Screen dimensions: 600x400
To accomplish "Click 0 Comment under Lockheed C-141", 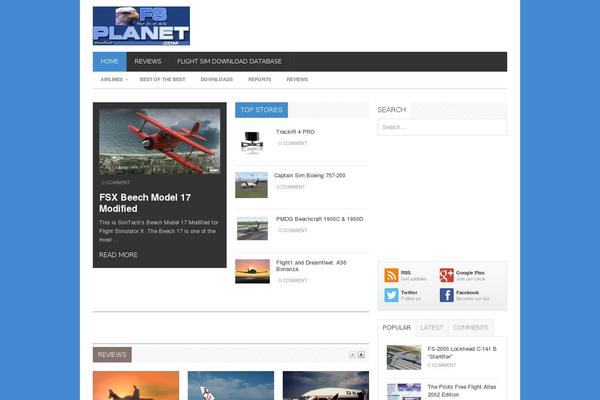I will [442, 365].
